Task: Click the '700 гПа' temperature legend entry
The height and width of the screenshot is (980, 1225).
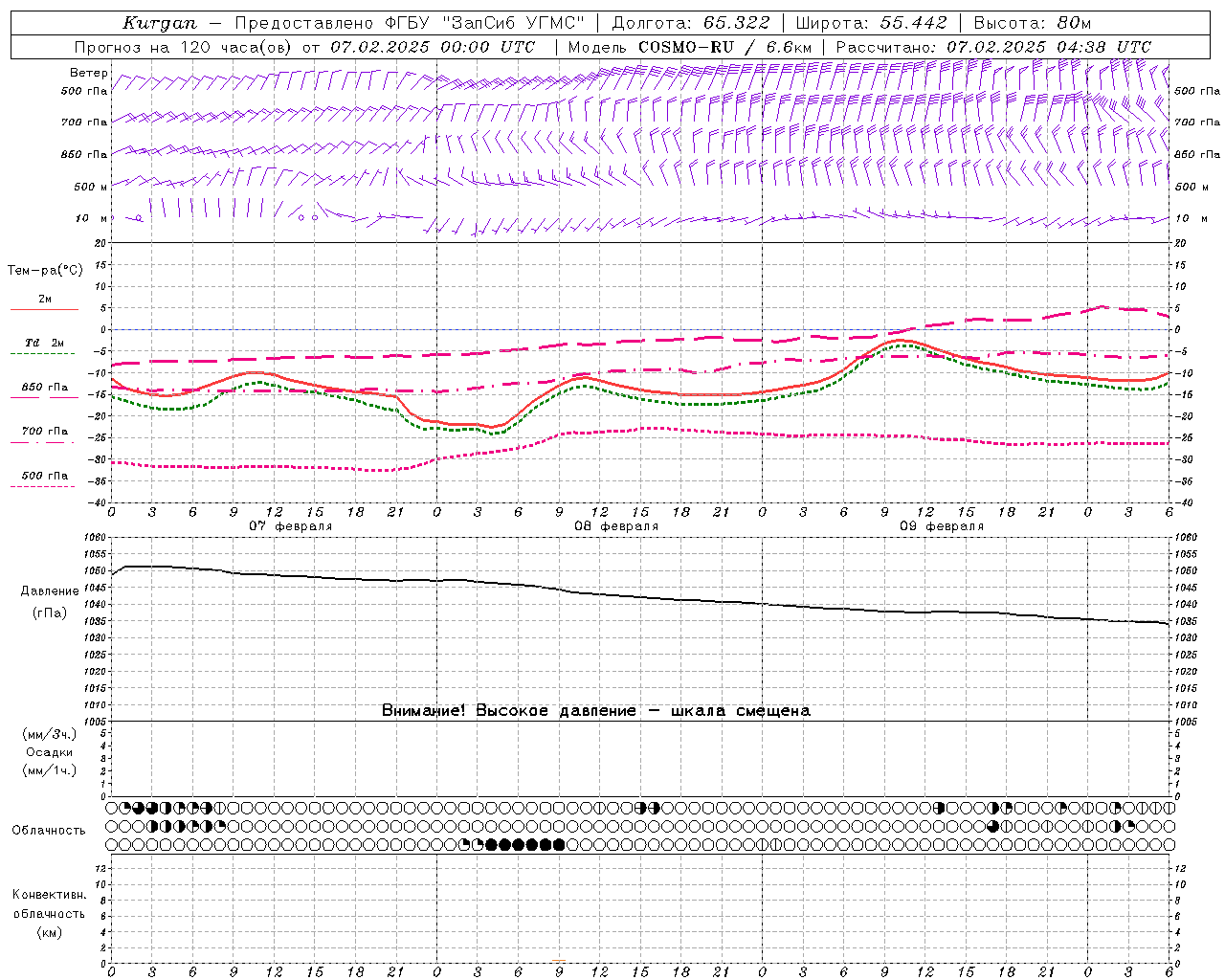Action: coord(45,432)
